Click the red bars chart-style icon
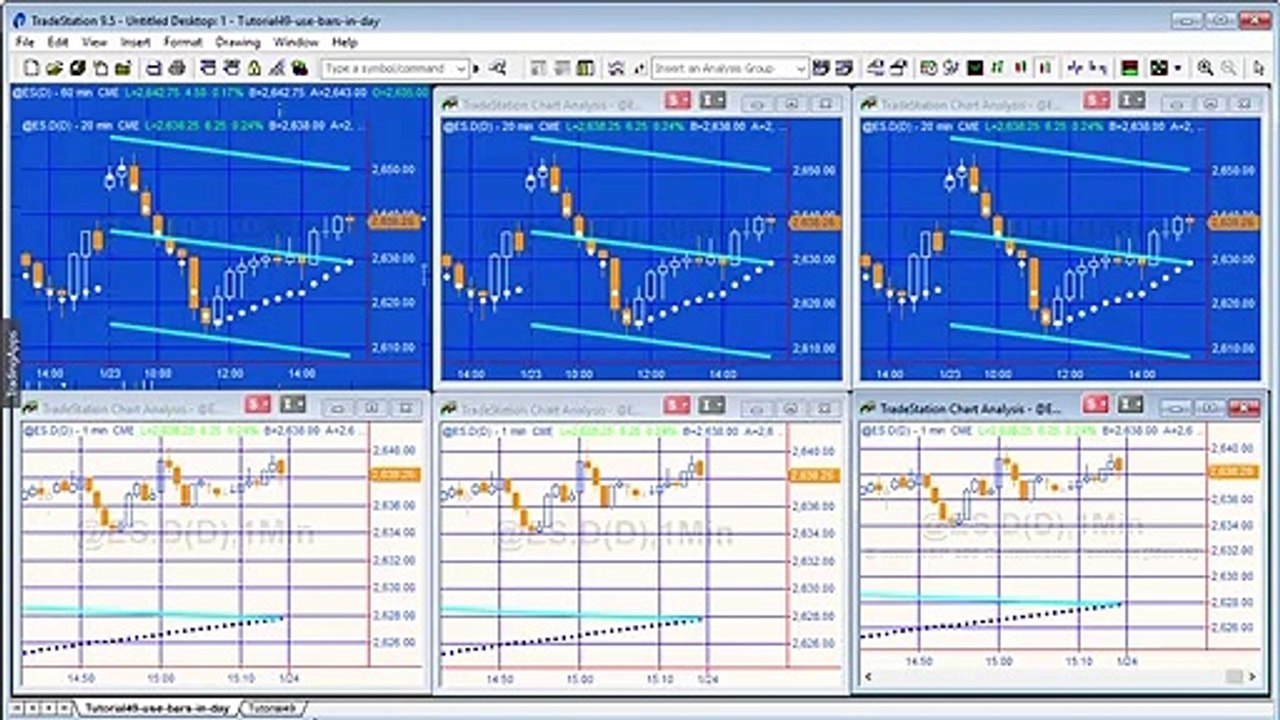 tap(1020, 68)
